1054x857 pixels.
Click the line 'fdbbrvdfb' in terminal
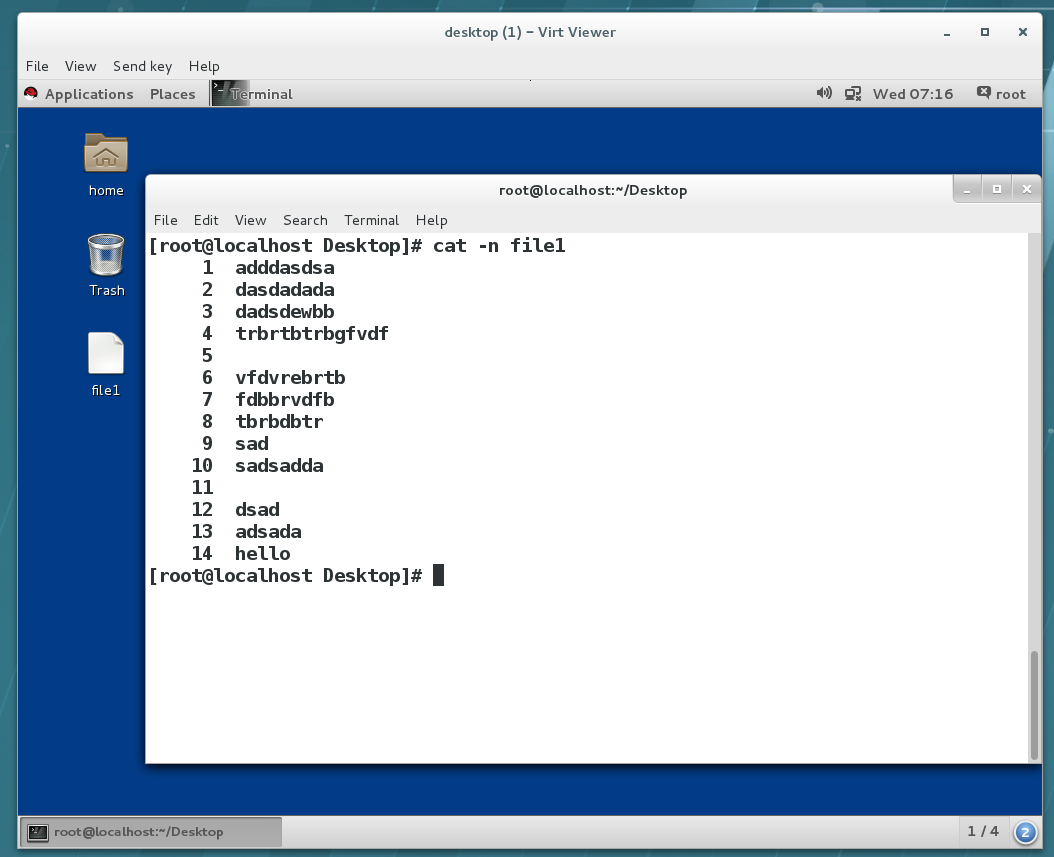285,400
